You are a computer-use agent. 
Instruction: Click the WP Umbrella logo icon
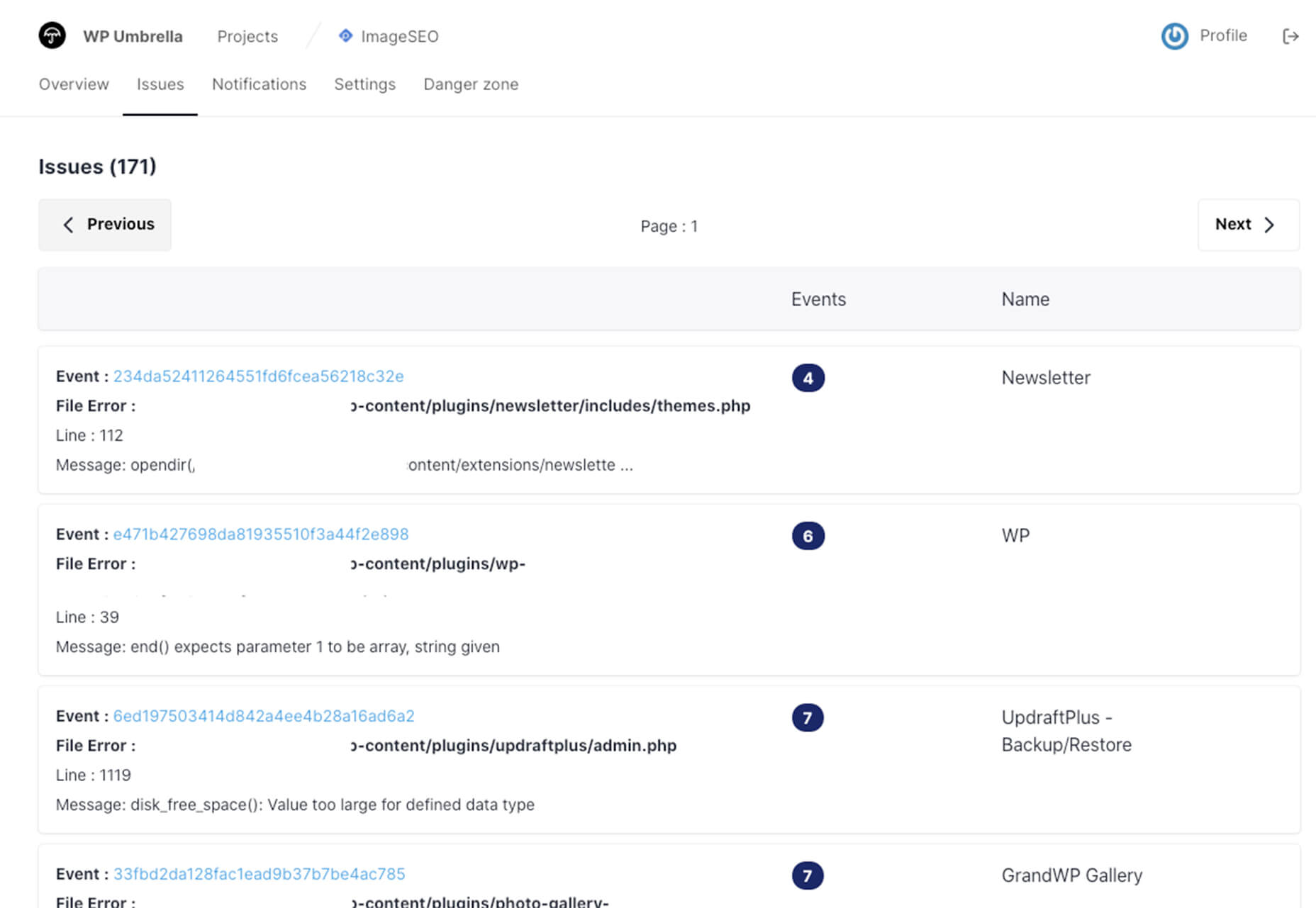52,35
